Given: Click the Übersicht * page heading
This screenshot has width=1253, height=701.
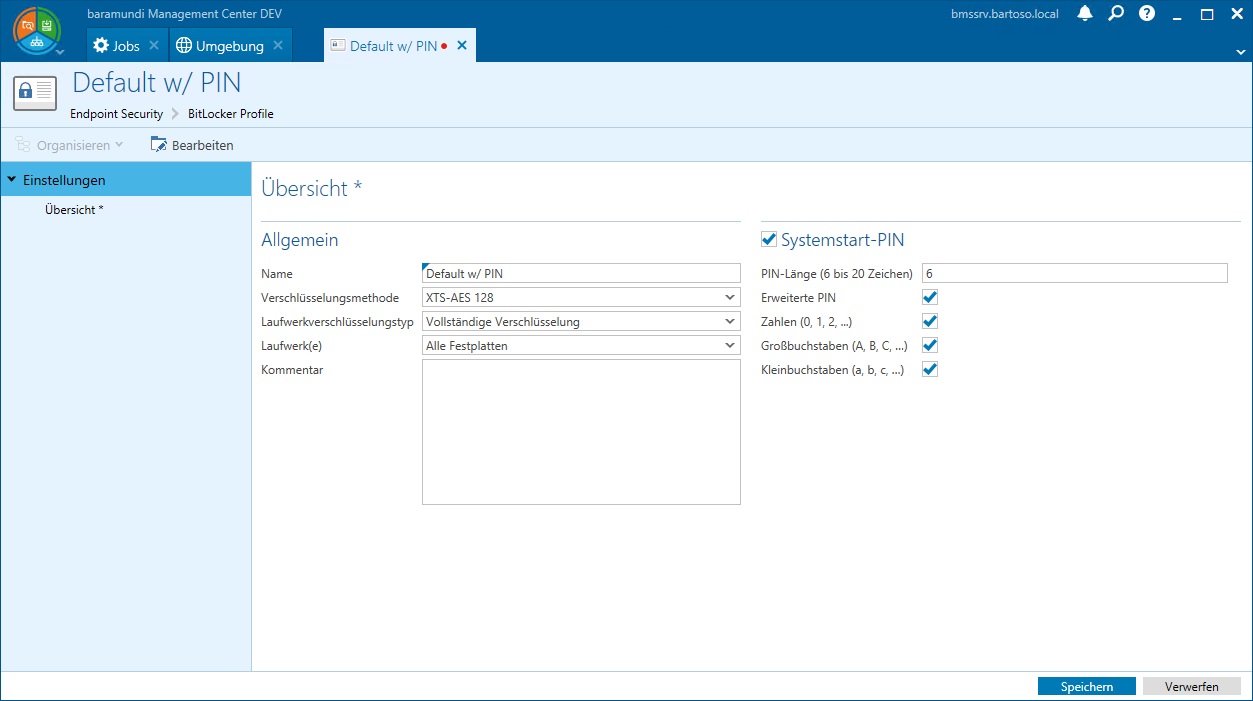Looking at the screenshot, I should tap(311, 188).
